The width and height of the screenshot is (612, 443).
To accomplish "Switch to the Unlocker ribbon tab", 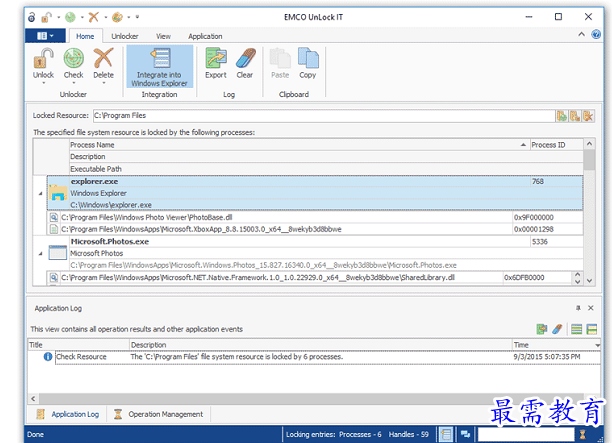I will (125, 36).
